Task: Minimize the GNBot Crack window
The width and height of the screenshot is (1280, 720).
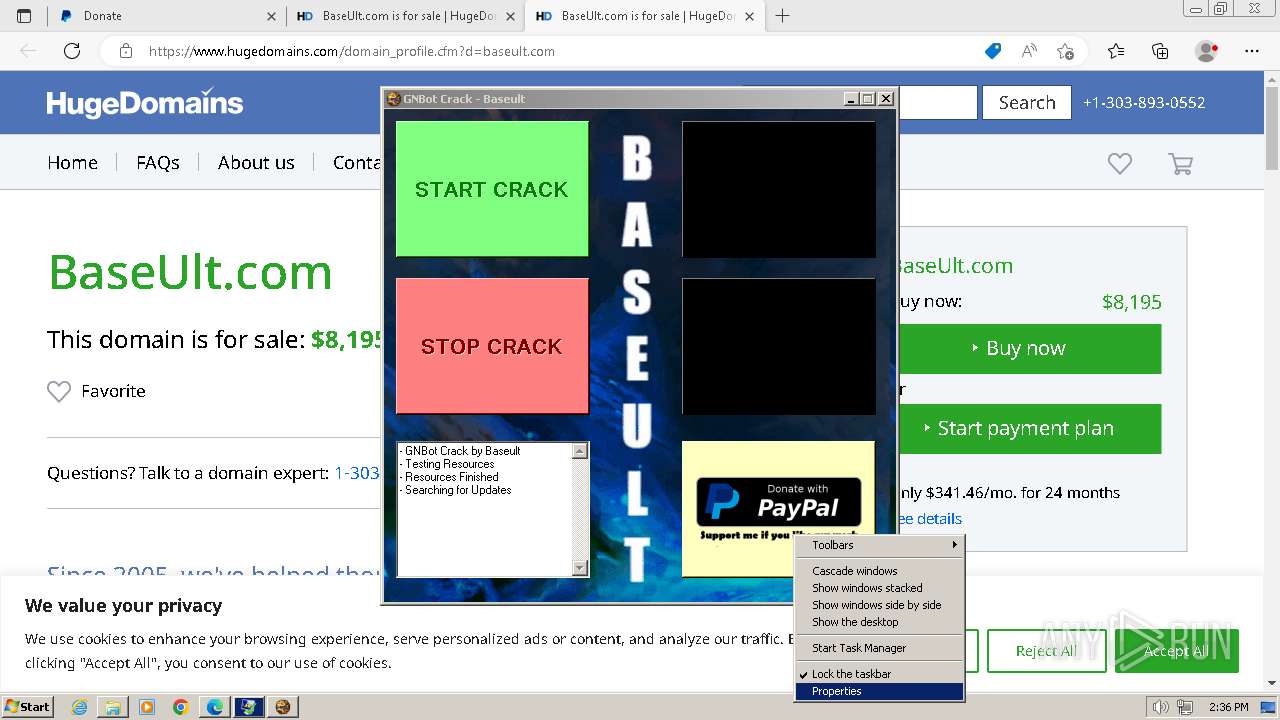Action: click(x=851, y=99)
